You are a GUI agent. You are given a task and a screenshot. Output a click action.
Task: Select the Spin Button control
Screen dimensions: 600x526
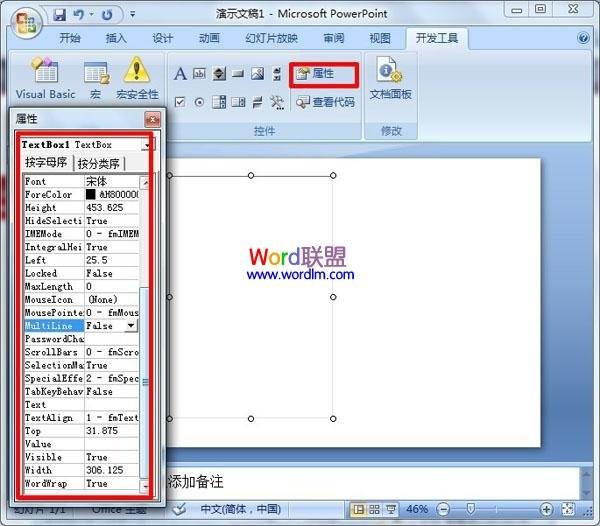coord(219,73)
